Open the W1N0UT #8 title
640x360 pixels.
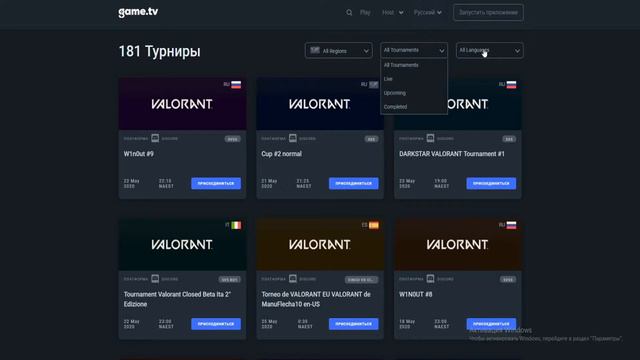(416, 294)
